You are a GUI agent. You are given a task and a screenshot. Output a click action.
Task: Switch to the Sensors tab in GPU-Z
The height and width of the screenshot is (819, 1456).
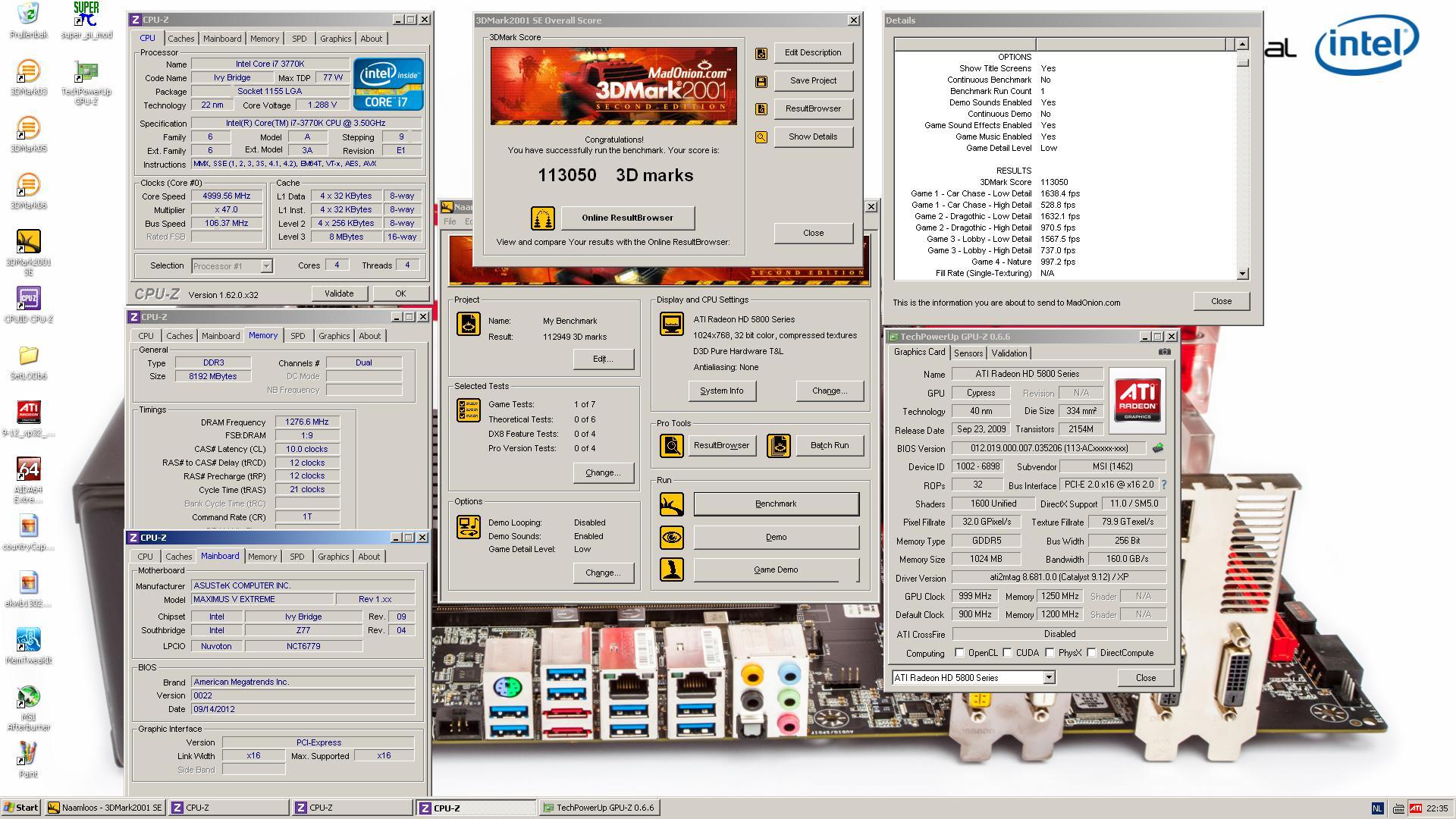(x=968, y=353)
